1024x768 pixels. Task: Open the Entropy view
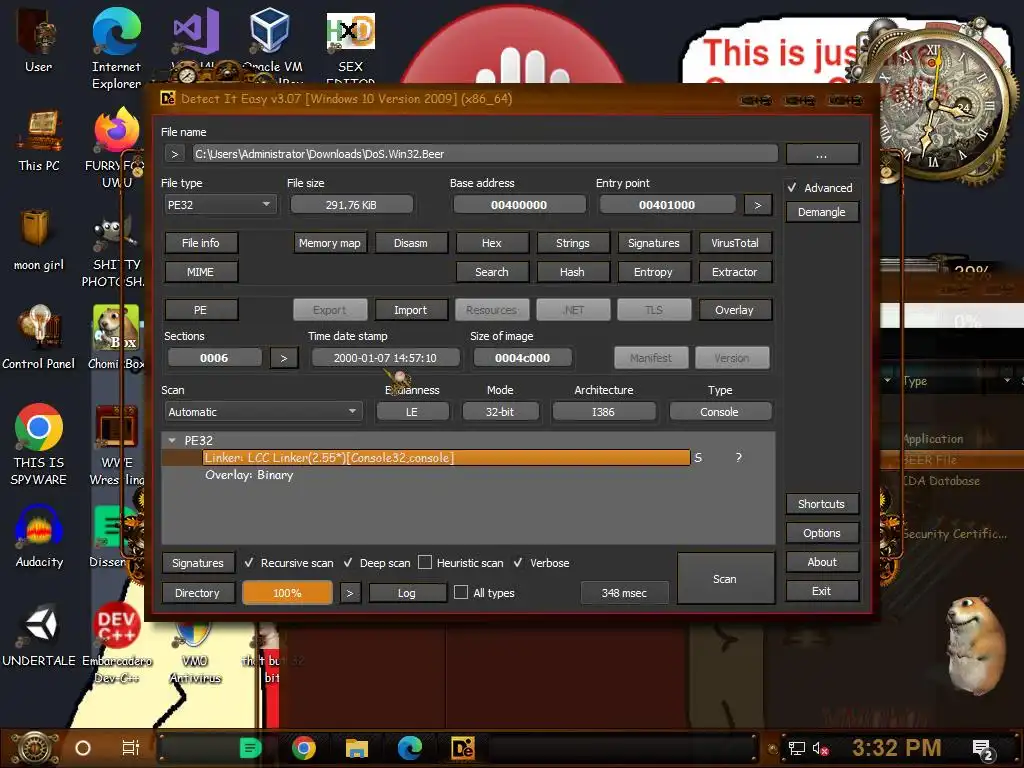click(x=653, y=272)
